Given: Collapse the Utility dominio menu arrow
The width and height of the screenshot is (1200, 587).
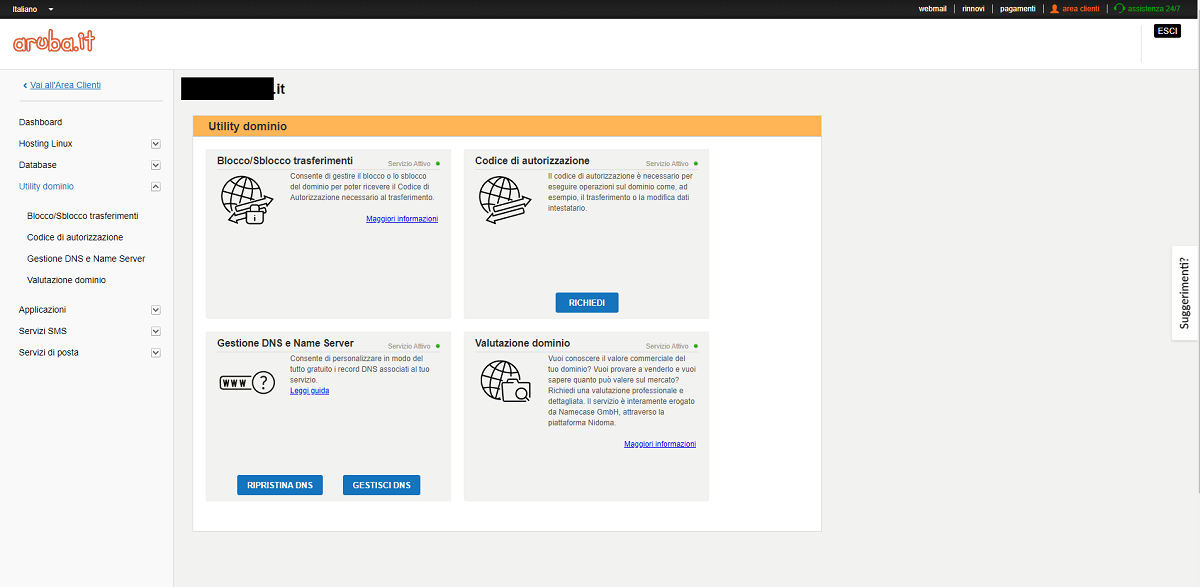Looking at the screenshot, I should pos(156,187).
